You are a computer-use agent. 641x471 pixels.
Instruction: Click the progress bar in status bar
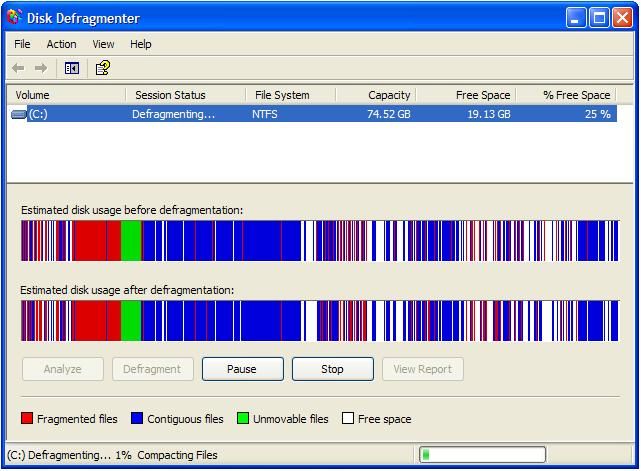click(x=482, y=455)
